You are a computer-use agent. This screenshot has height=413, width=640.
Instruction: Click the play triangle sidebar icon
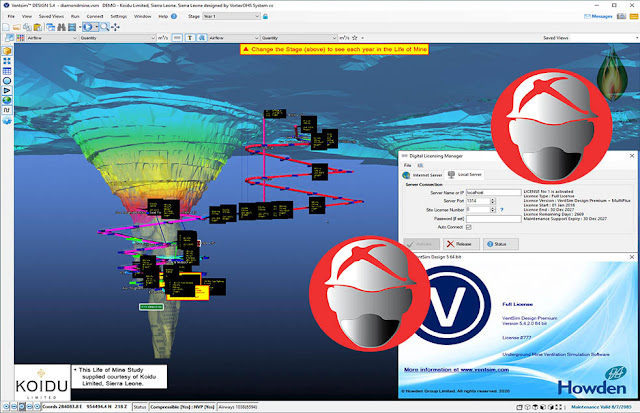pyautogui.click(x=7, y=91)
